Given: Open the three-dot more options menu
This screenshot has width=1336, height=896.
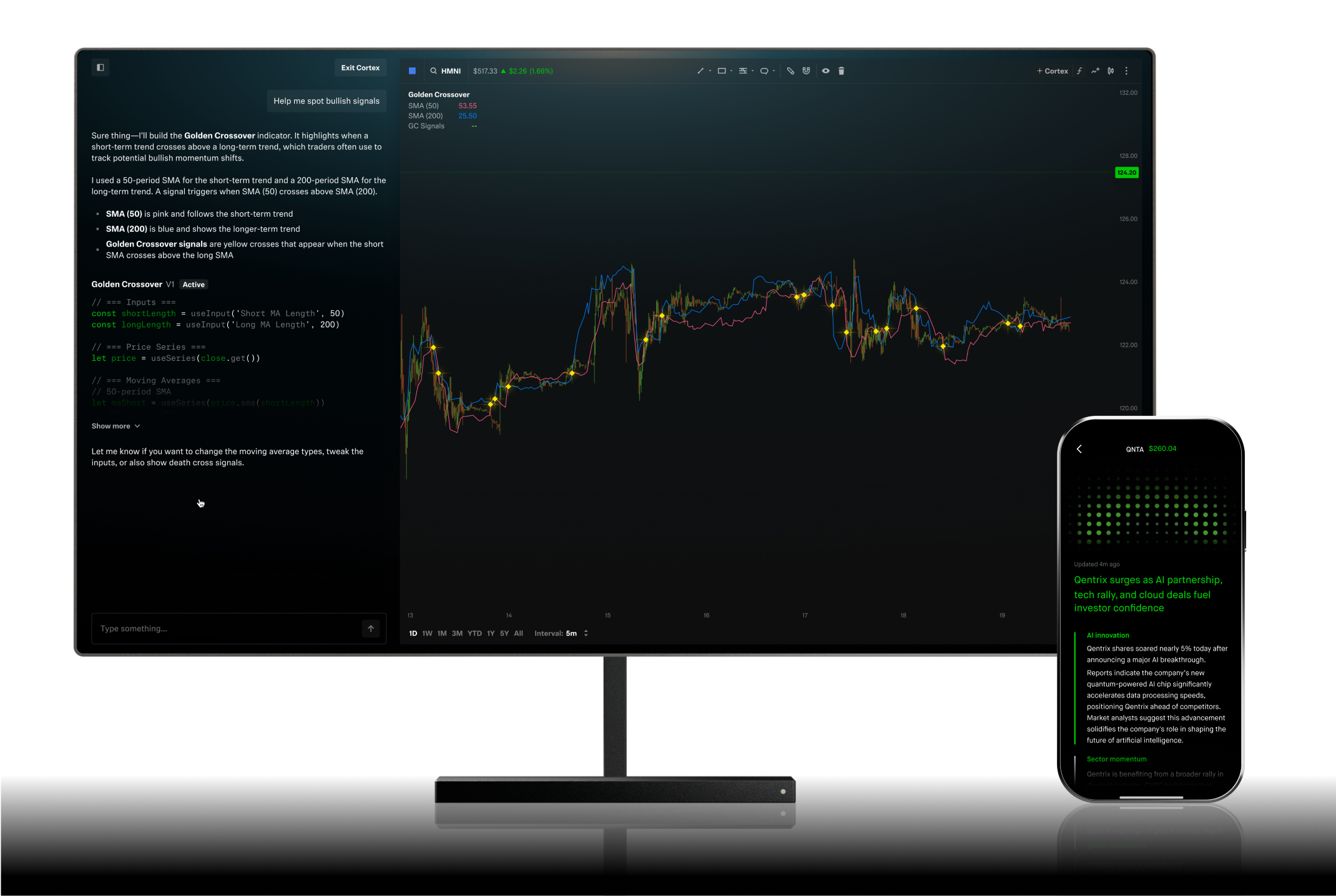Looking at the screenshot, I should point(1126,71).
